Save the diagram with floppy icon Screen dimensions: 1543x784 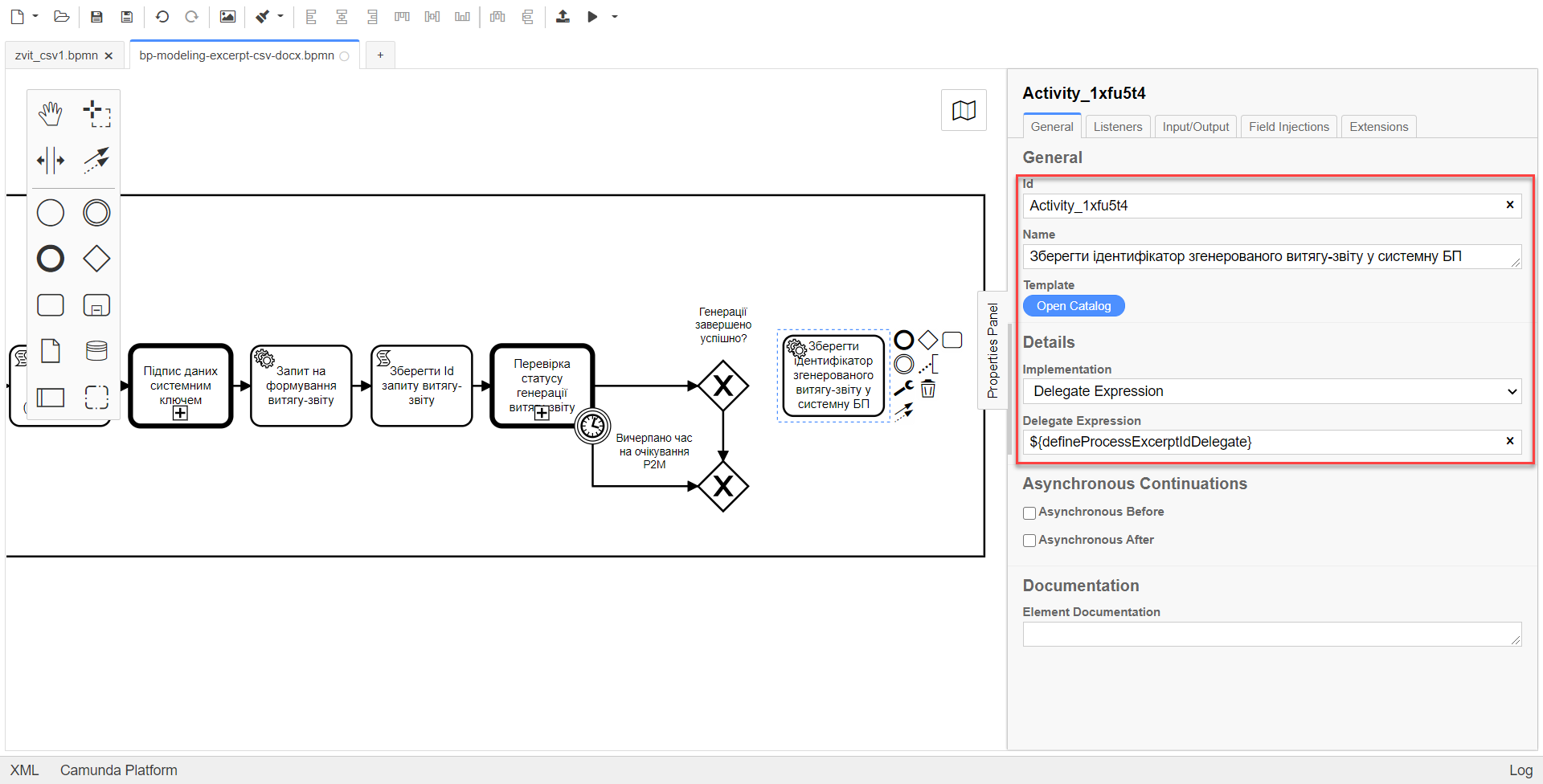[96, 16]
